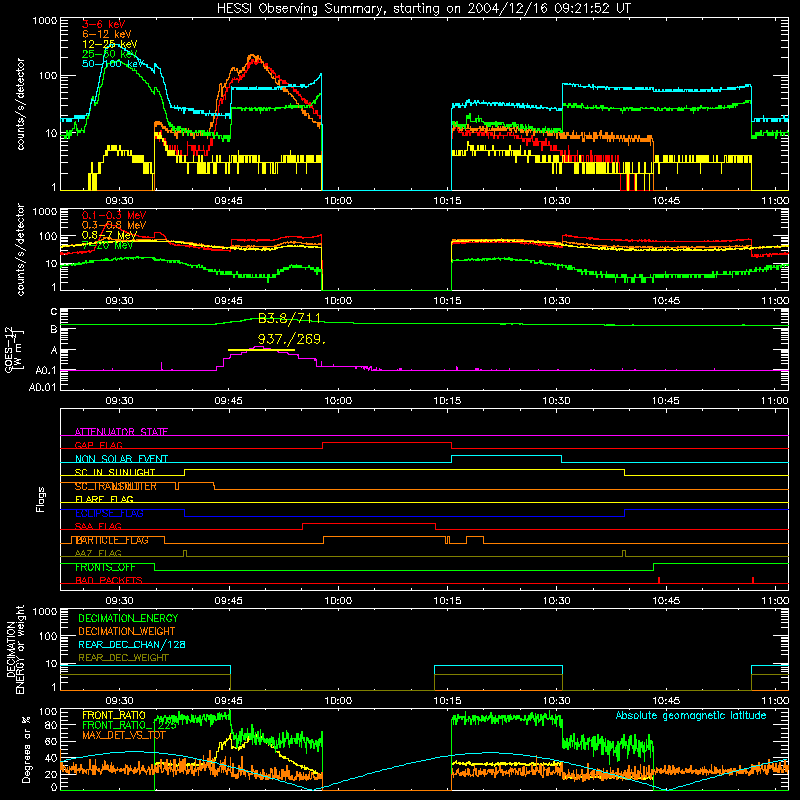This screenshot has height=800, width=800.
Task: Click the B3.8/711 flare annotation
Action: [x=289, y=319]
